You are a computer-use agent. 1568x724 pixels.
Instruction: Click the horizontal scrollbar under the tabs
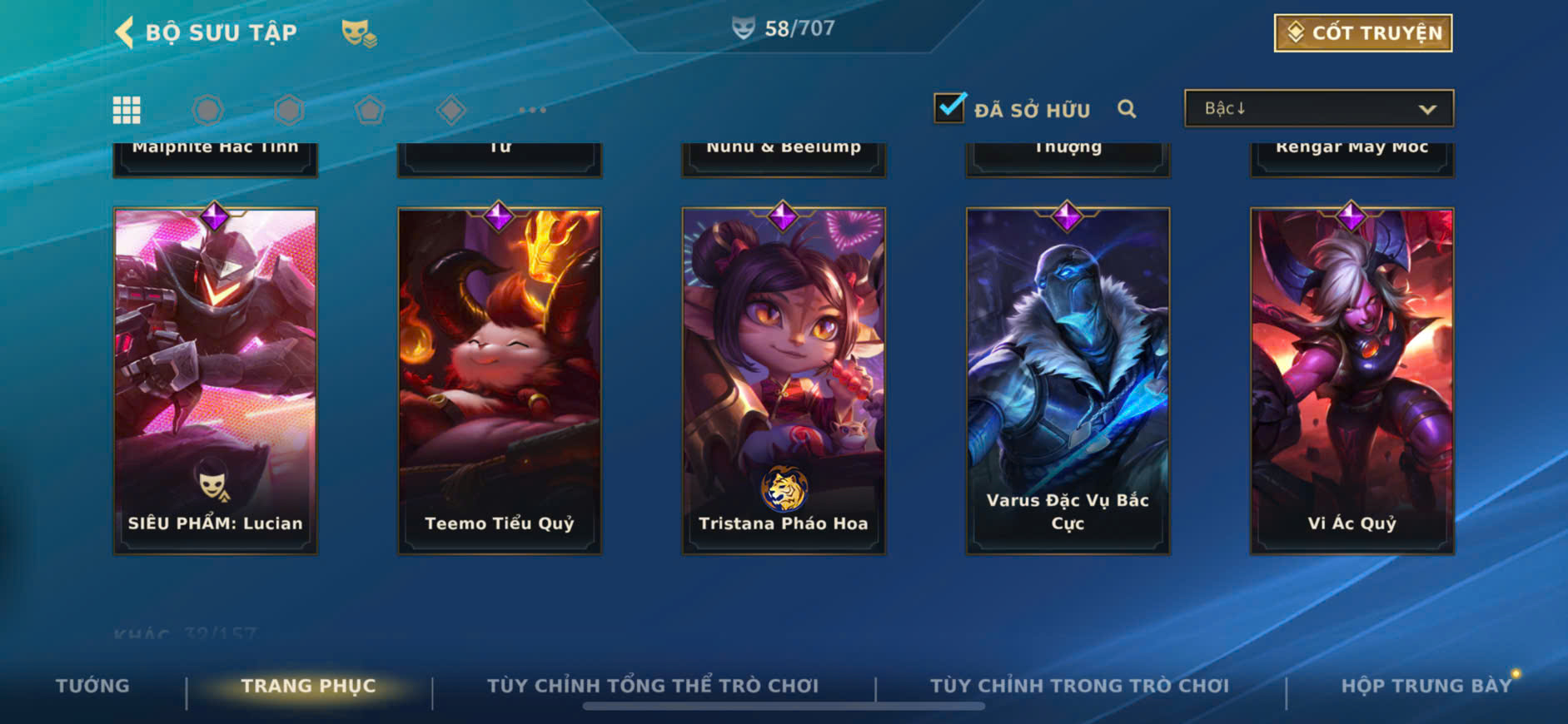click(784, 707)
